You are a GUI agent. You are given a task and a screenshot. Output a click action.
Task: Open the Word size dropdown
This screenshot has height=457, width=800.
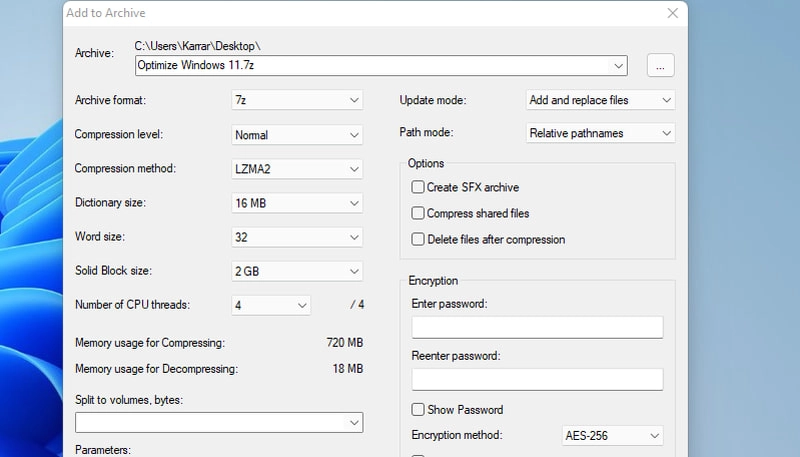(296, 237)
